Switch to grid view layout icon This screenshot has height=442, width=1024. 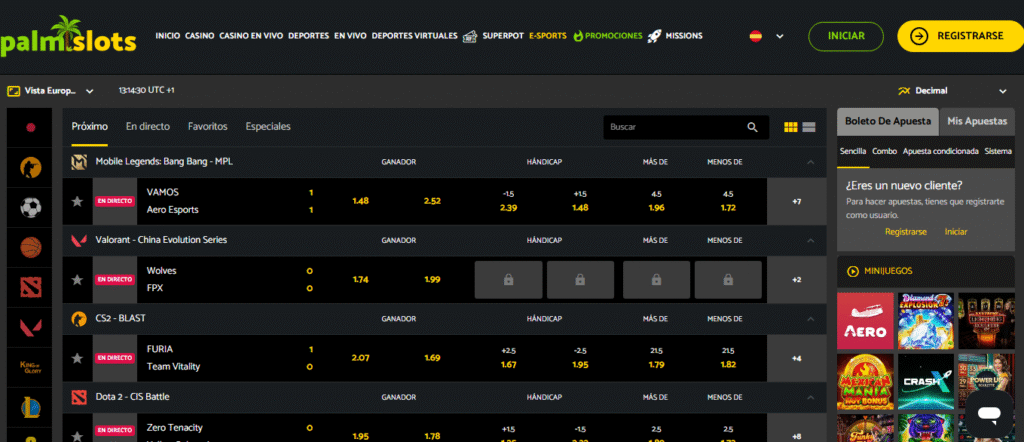pyautogui.click(x=791, y=127)
